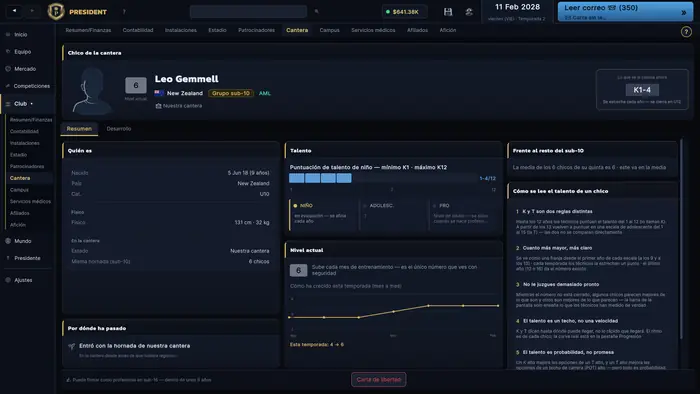700x394 pixels.
Task: Open the President club crest logo
Action: (56, 11)
